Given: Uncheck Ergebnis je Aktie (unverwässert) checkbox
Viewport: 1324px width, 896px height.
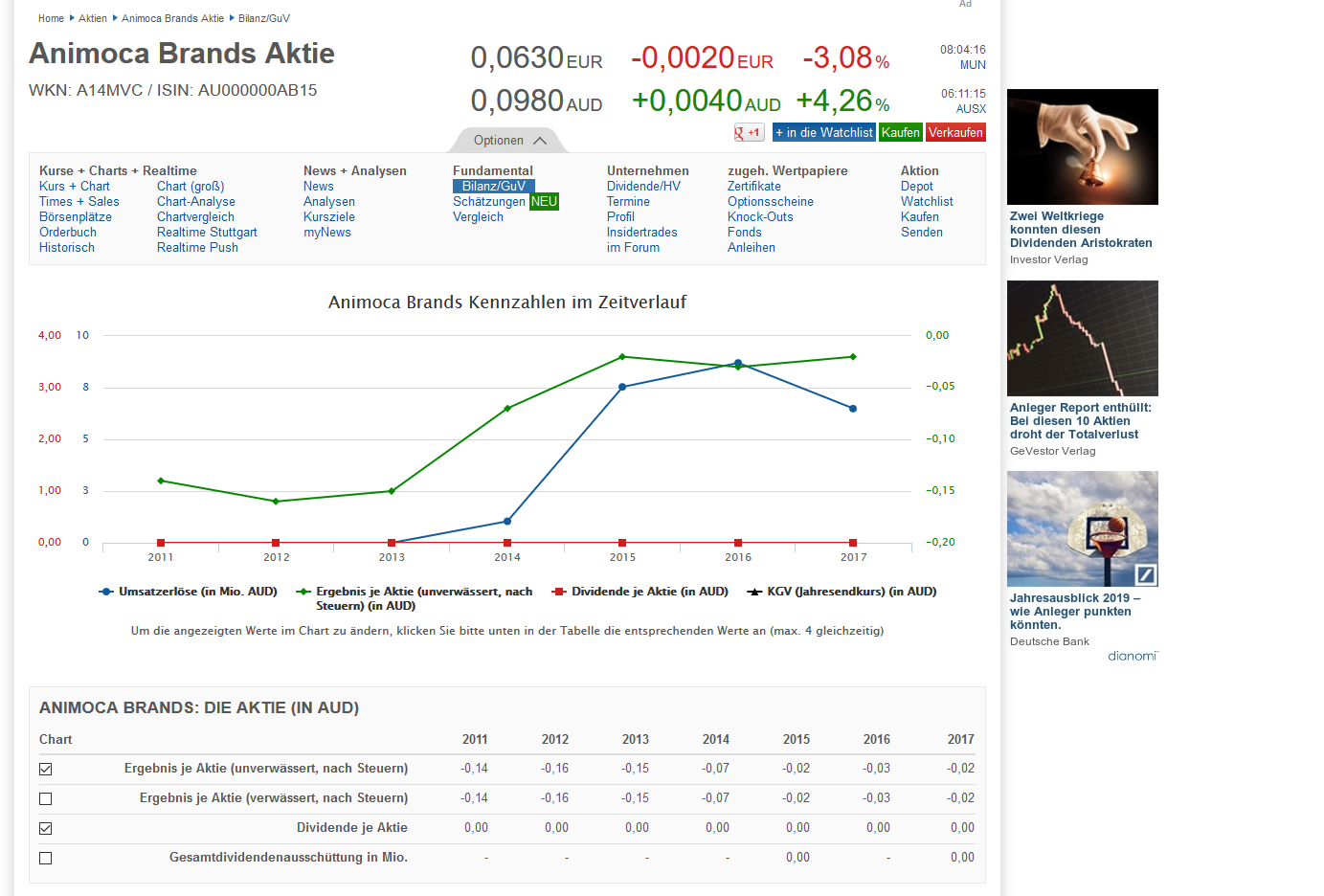Looking at the screenshot, I should click(x=46, y=769).
